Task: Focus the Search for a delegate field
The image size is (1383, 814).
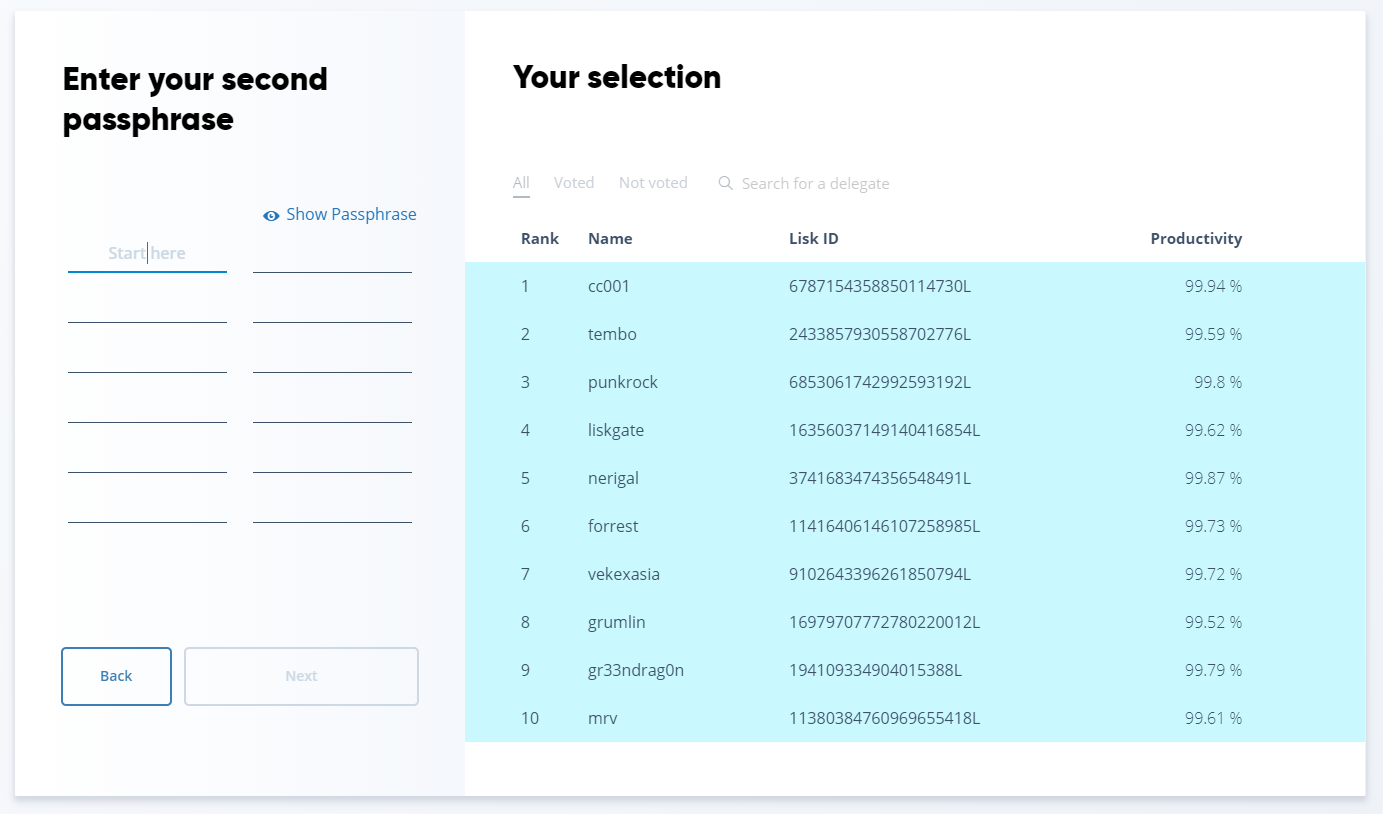Action: (x=815, y=184)
